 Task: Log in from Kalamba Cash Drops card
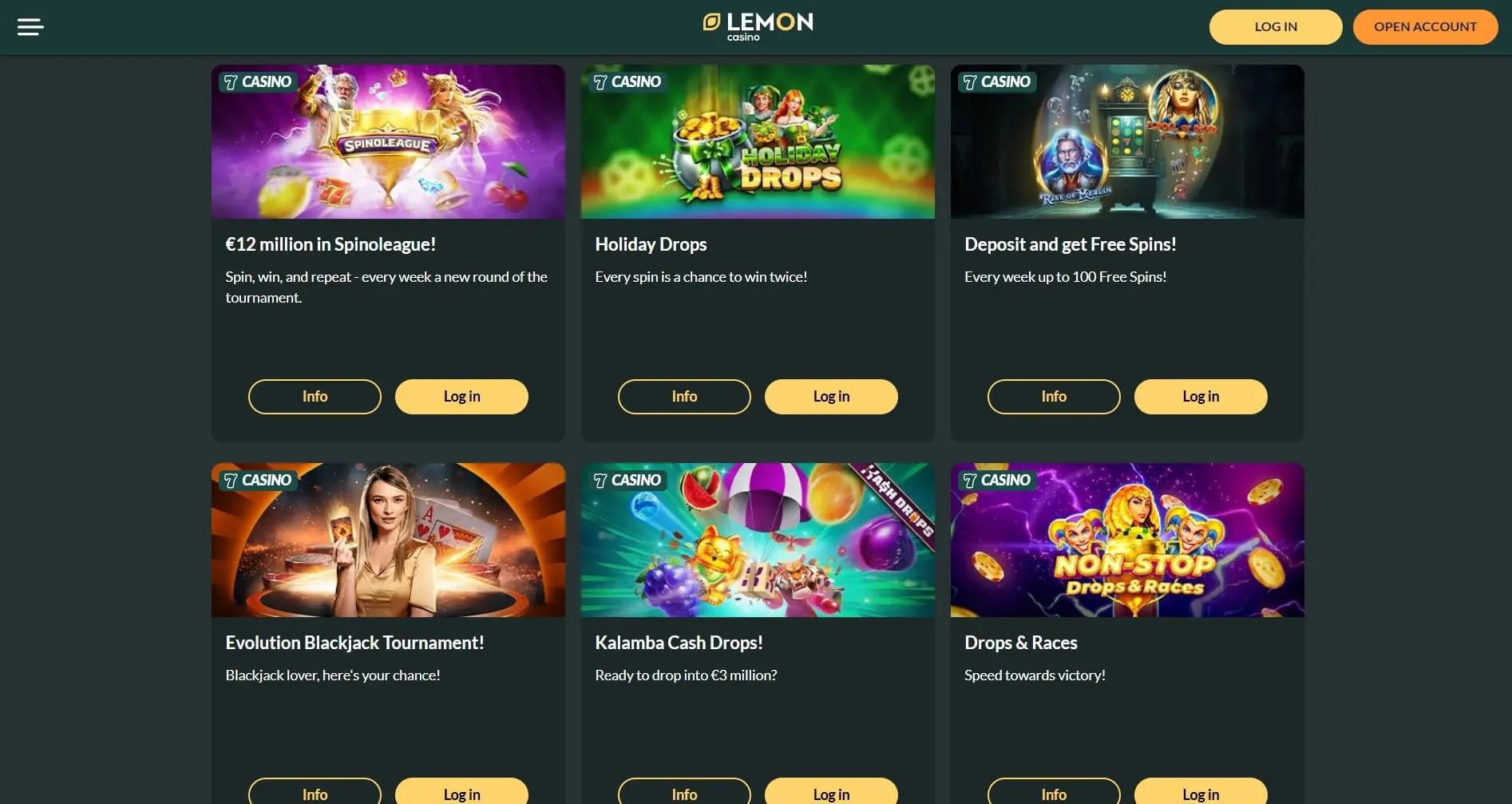pyautogui.click(x=831, y=793)
